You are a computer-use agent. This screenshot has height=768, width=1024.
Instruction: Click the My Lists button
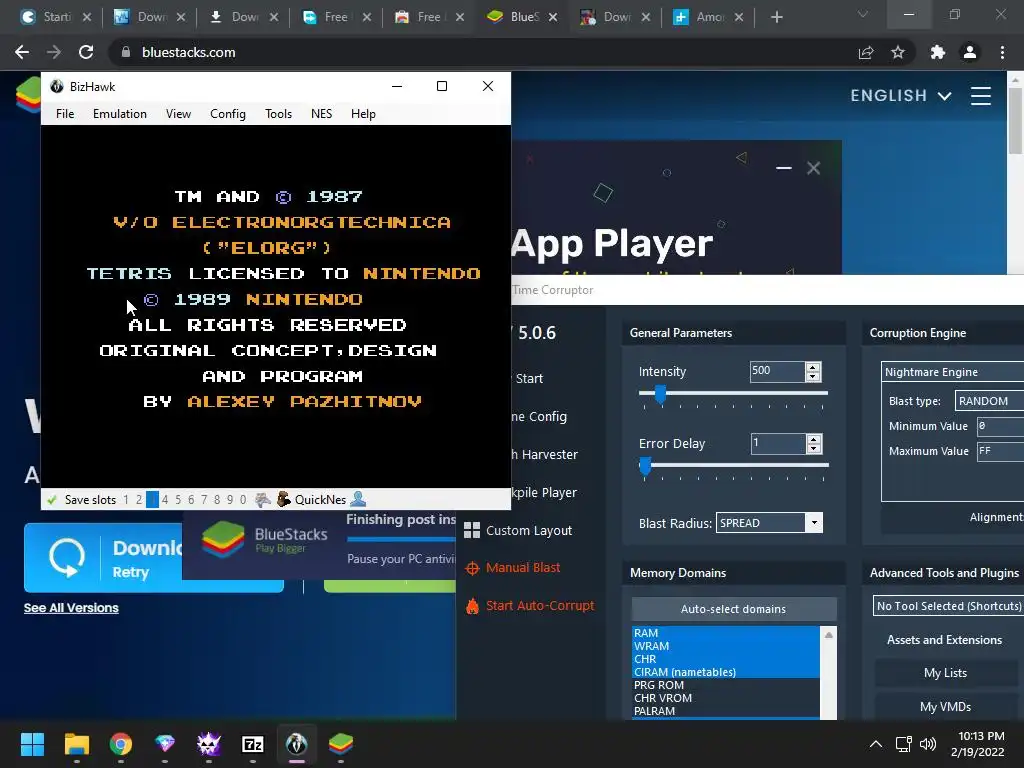click(x=946, y=673)
